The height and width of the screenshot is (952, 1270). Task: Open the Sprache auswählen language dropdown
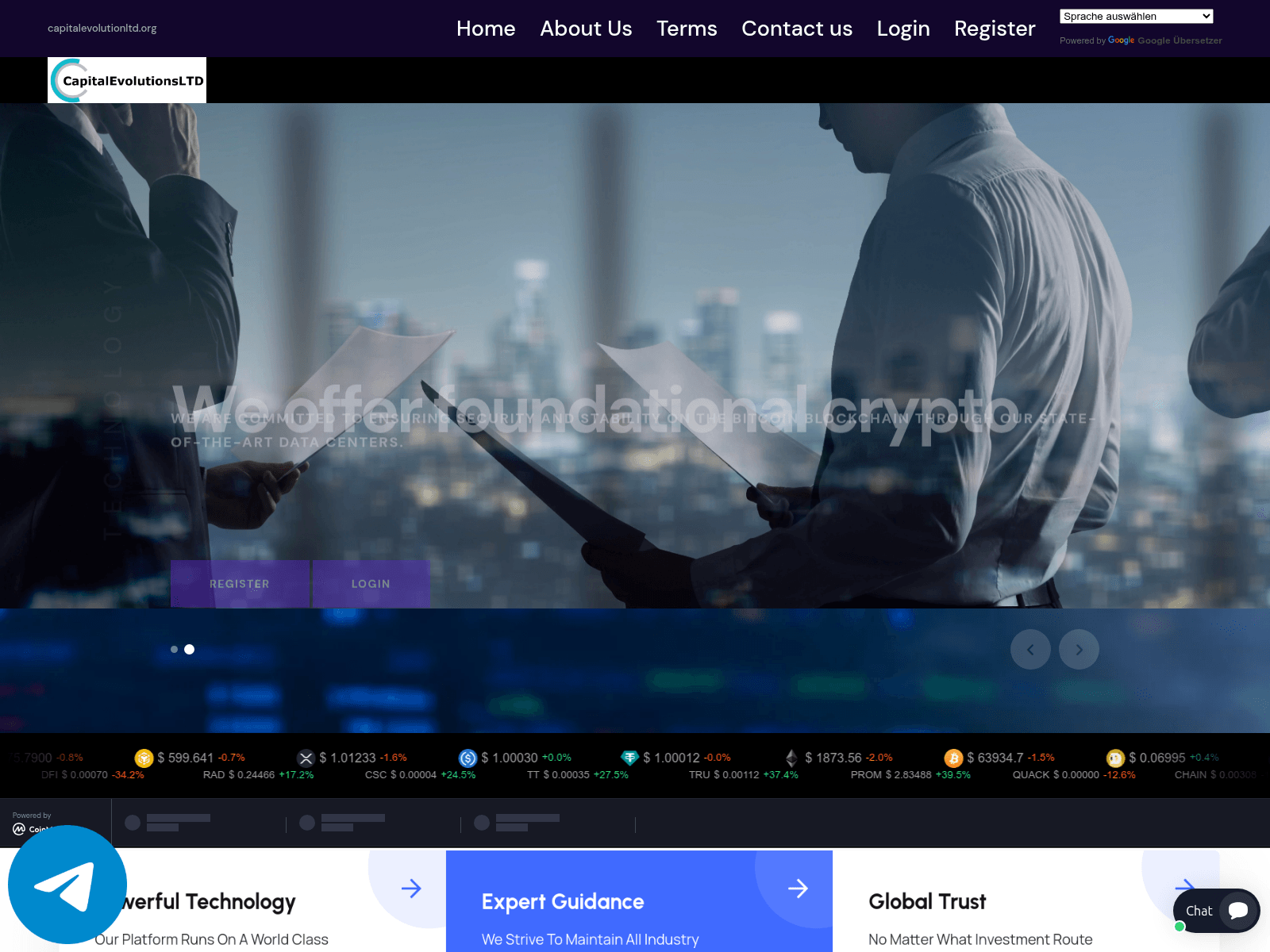pyautogui.click(x=1137, y=17)
